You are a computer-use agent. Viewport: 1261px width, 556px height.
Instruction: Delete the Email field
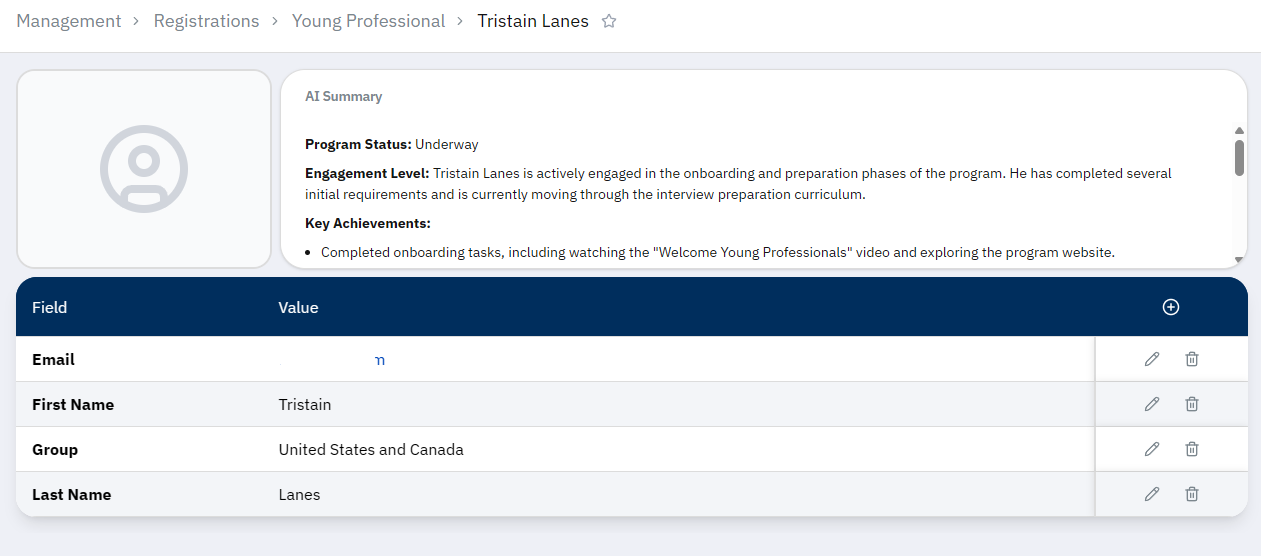[1192, 359]
